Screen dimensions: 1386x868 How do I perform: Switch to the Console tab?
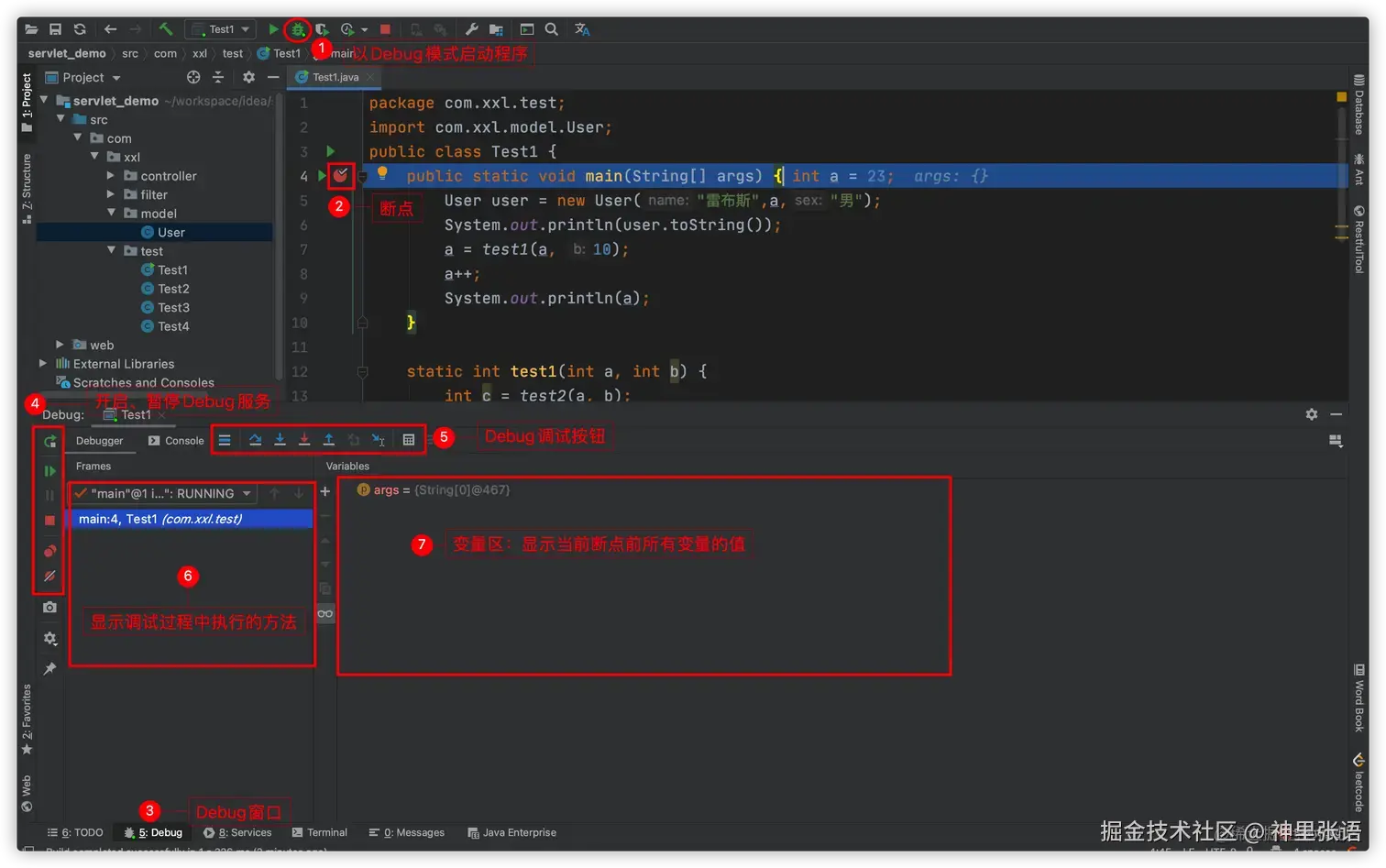[176, 441]
